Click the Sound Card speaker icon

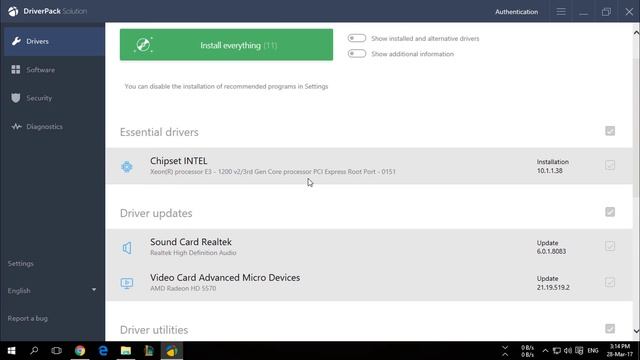click(x=127, y=247)
